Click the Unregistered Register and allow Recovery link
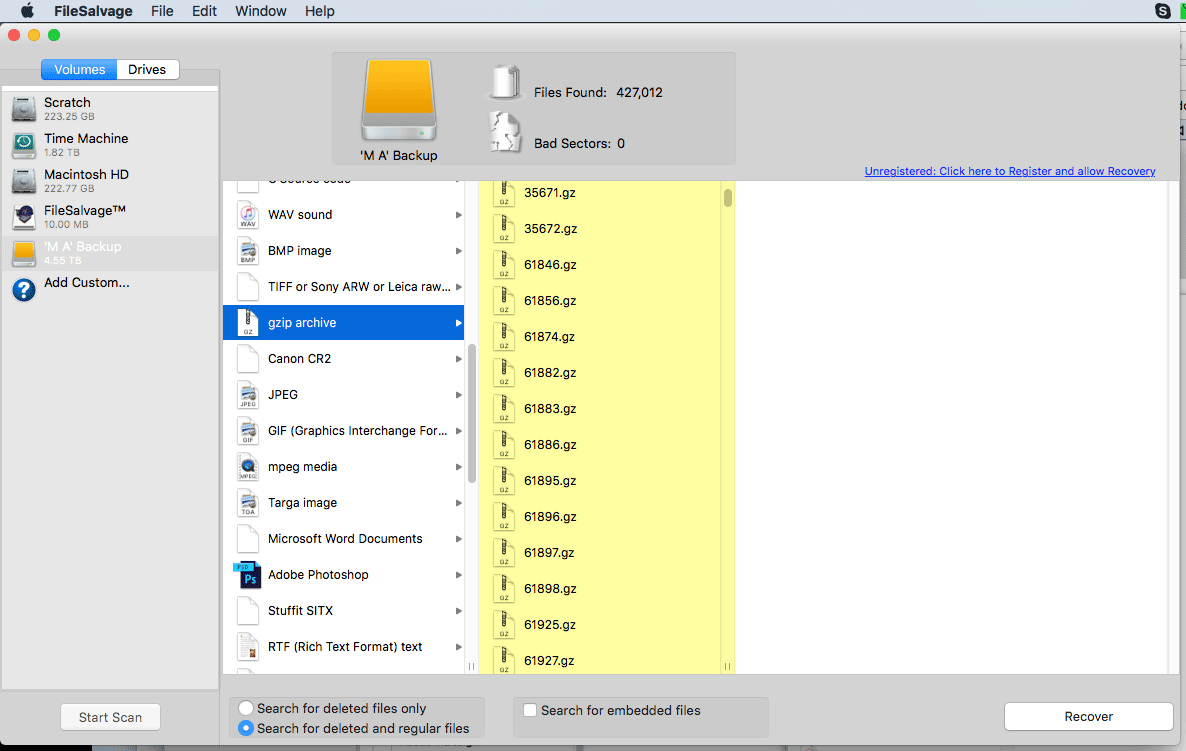 pos(1010,171)
